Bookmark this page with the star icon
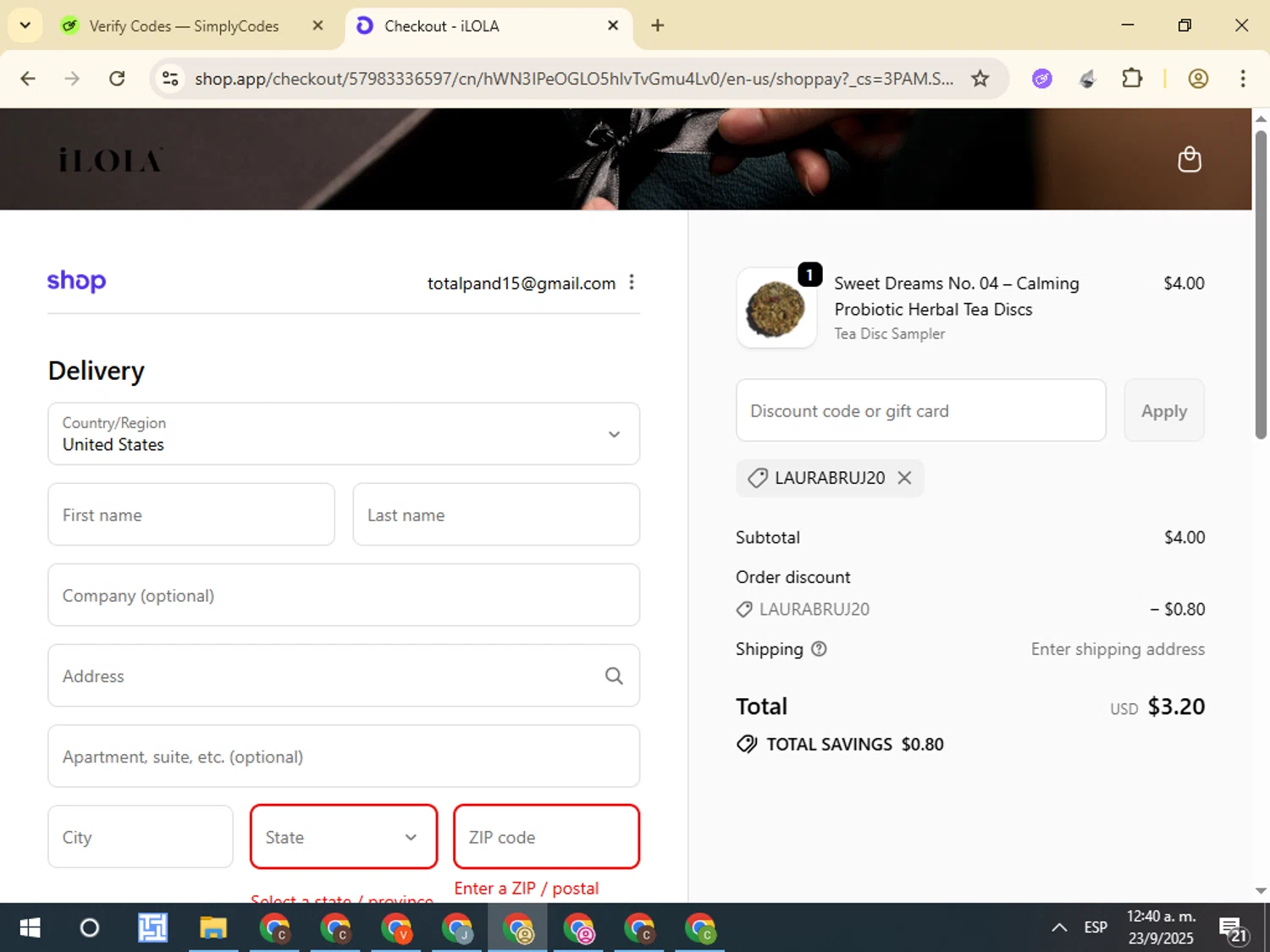Viewport: 1270px width, 952px height. (980, 79)
